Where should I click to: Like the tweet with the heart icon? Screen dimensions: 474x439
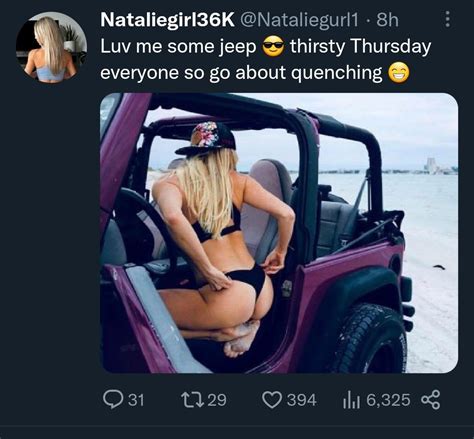272,400
